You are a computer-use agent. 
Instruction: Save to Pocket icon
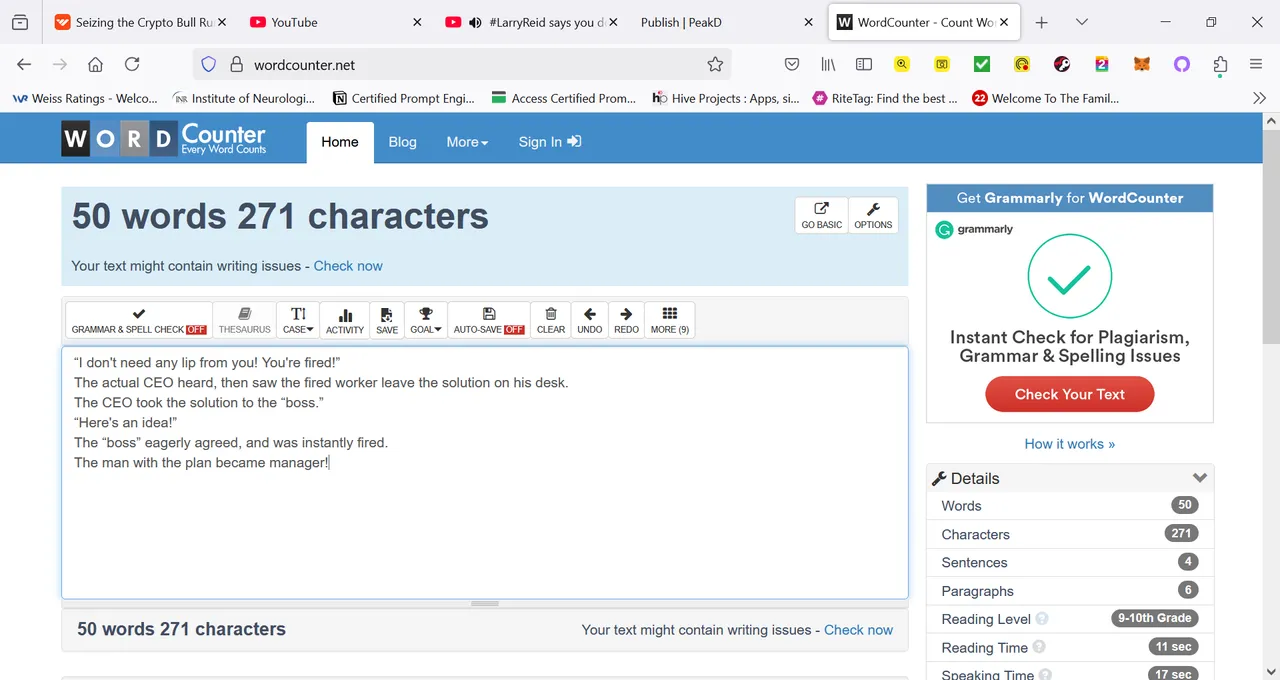tap(792, 64)
